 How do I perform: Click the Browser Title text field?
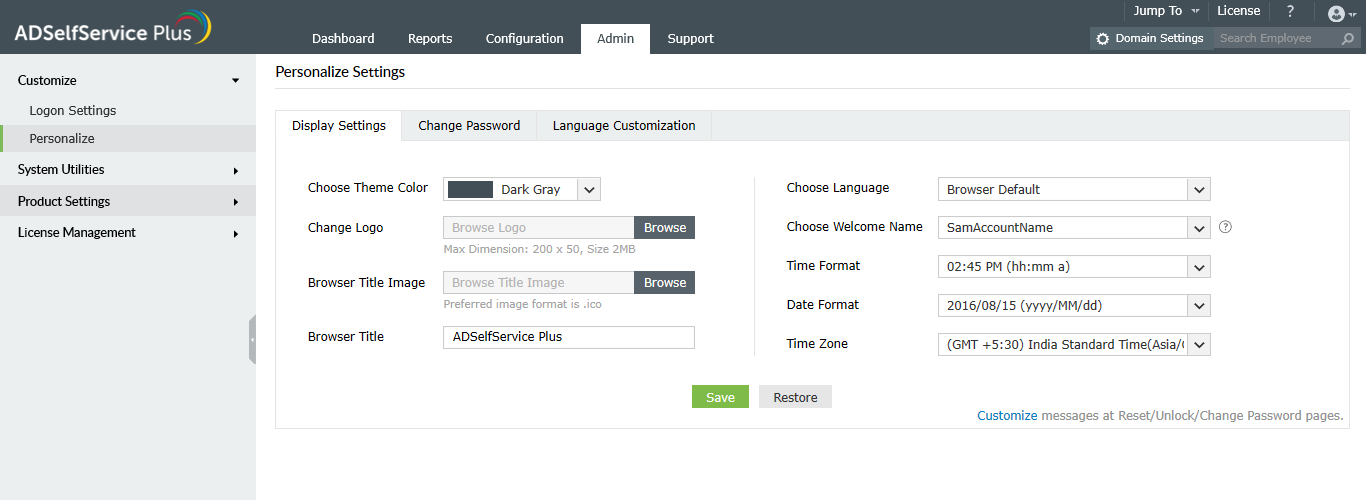tap(568, 337)
